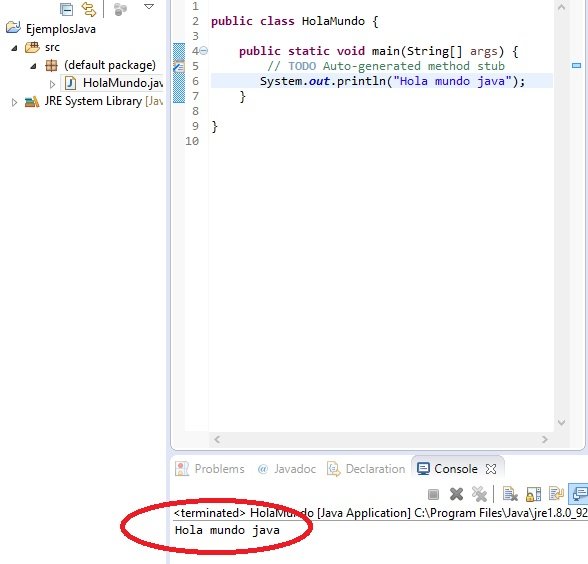Image resolution: width=588 pixels, height=564 pixels.
Task: Switch to the Javadoc tab
Action: [287, 469]
